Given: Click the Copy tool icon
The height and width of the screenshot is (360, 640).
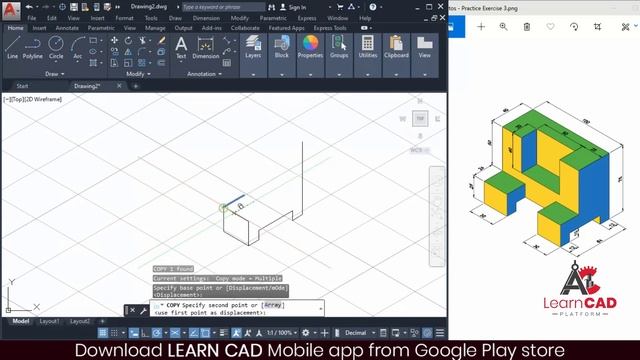Looking at the screenshot, I should pos(114,51).
